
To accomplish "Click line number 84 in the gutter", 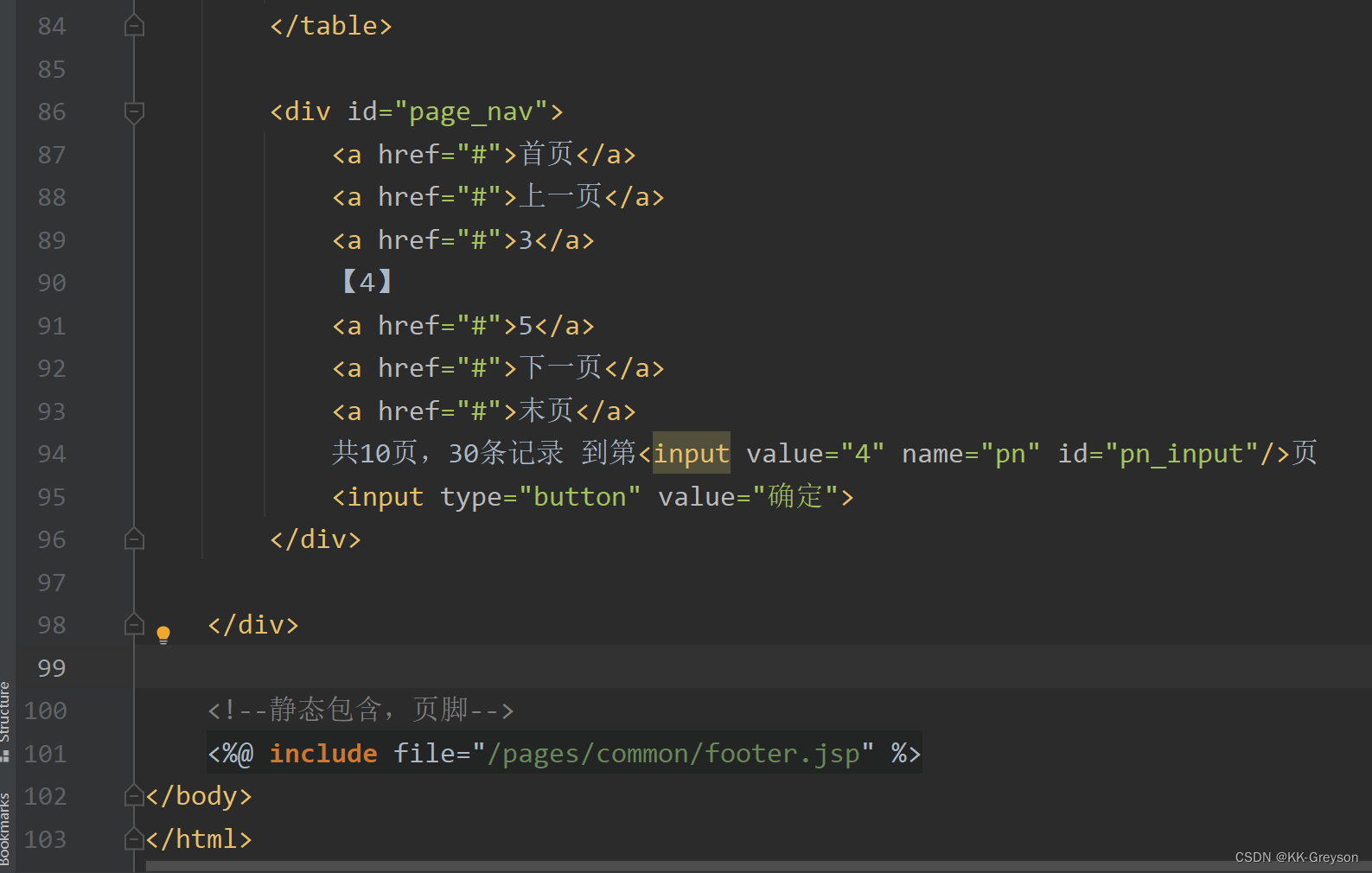I will click(x=52, y=26).
